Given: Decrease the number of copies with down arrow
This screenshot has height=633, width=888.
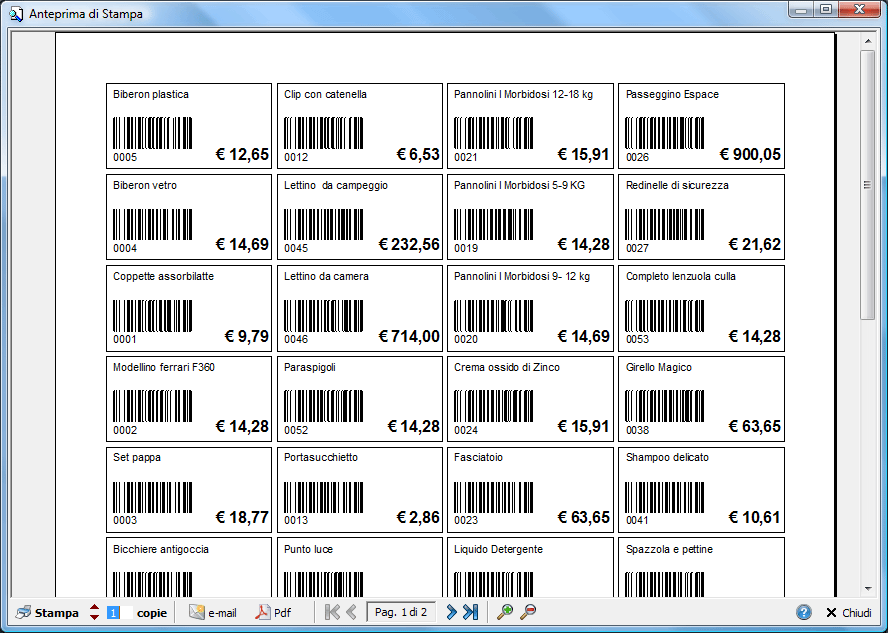Looking at the screenshot, I should 95,617.
